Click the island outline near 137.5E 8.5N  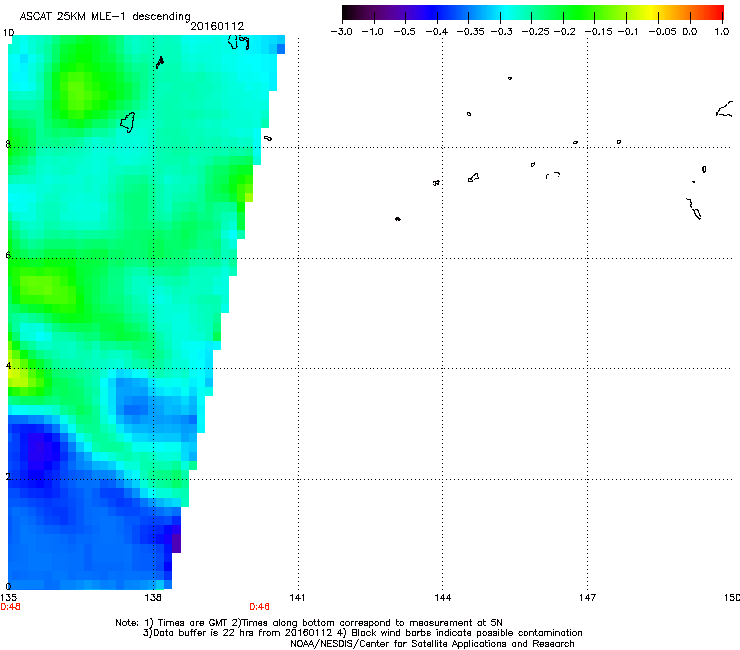[x=128, y=122]
